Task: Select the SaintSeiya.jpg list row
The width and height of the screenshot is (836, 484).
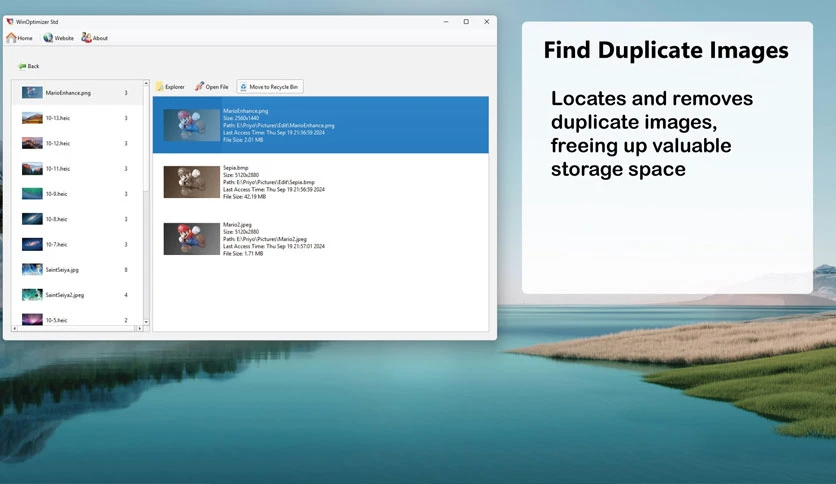Action: tap(77, 270)
